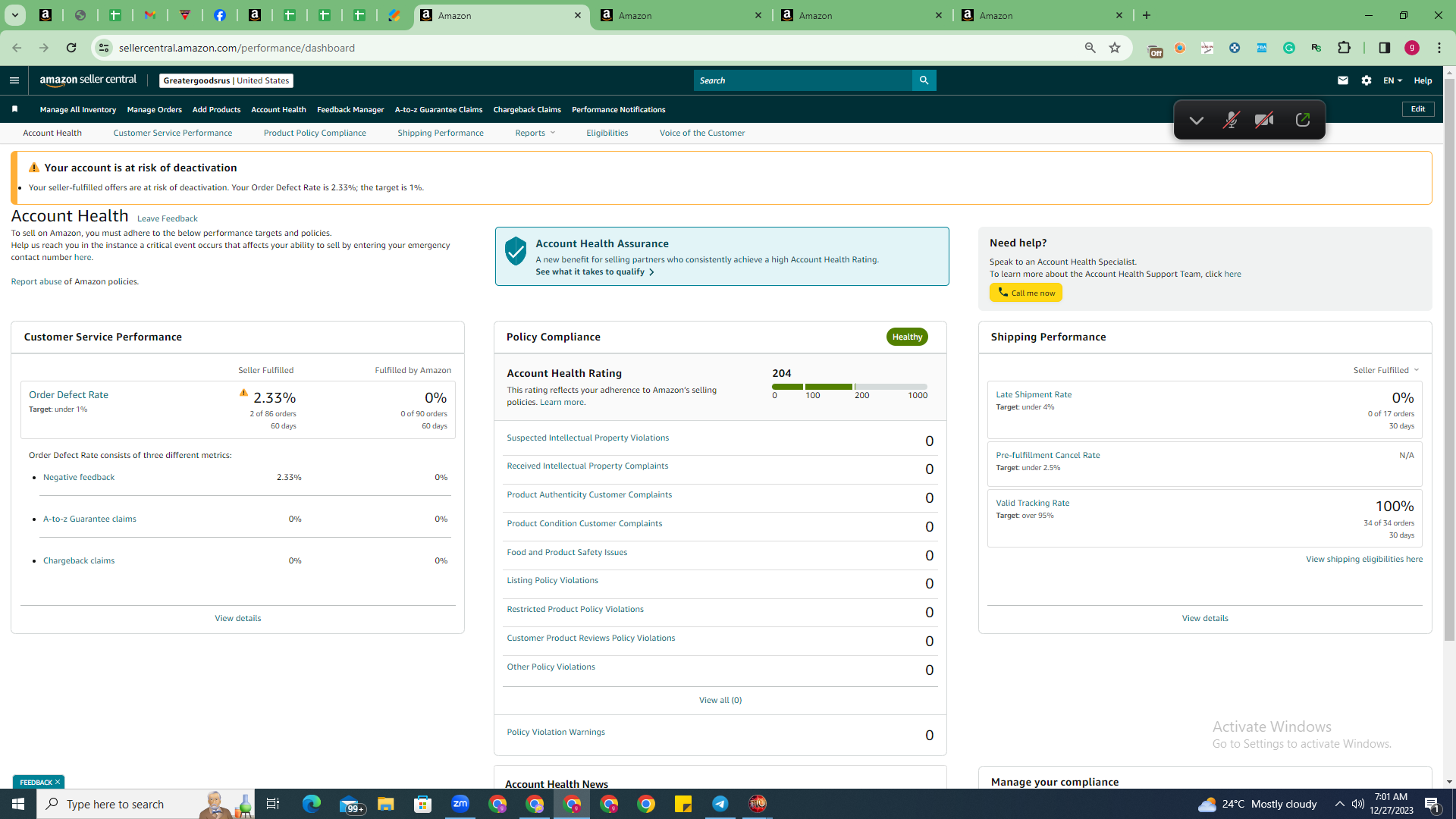Open Sticky Notes from the taskbar
Image resolution: width=1456 pixels, height=819 pixels.
(683, 804)
